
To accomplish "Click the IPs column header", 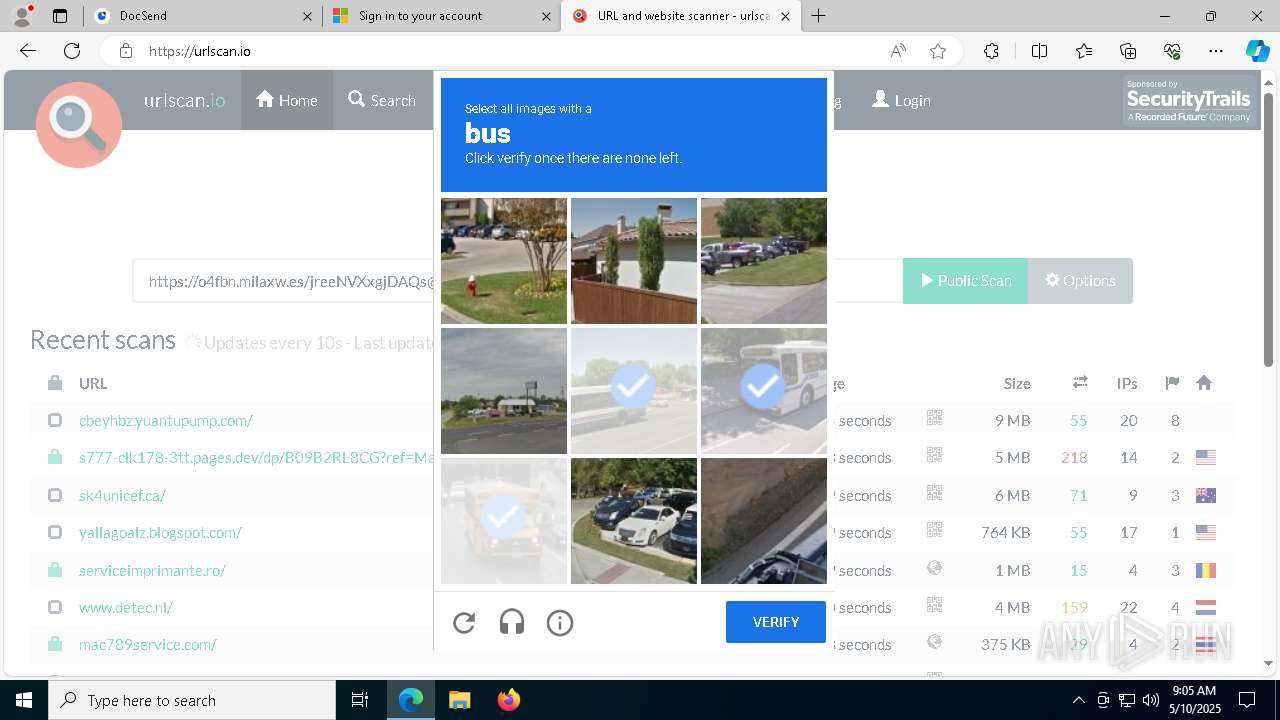I will pyautogui.click(x=1127, y=383).
